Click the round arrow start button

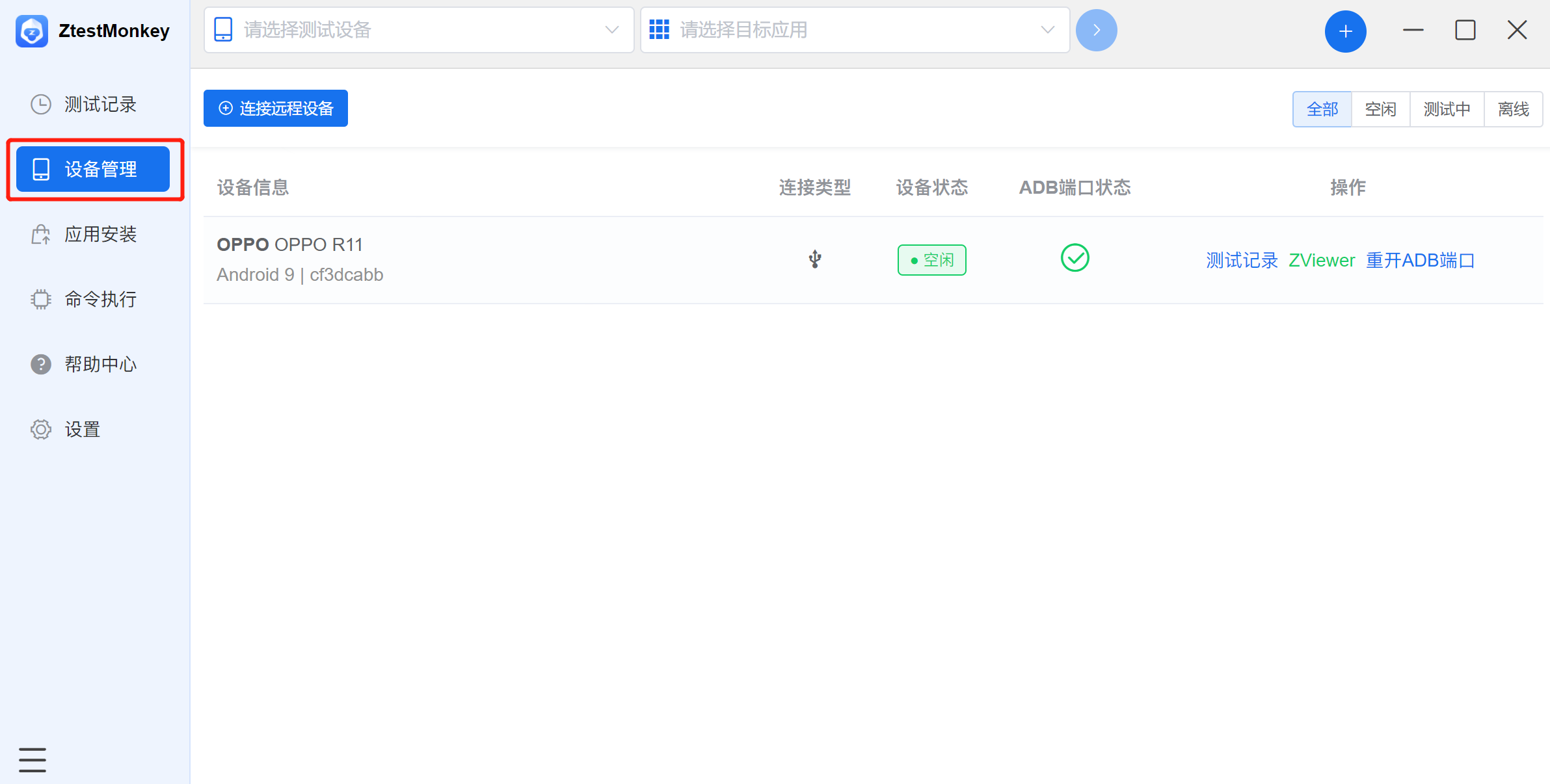[1096, 30]
